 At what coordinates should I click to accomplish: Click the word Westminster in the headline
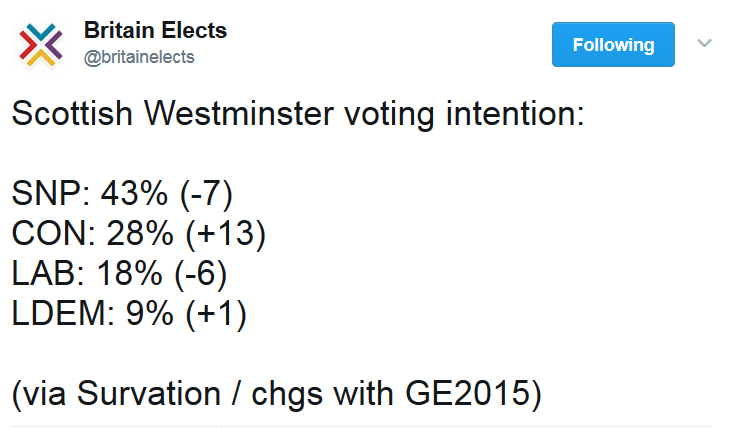pyautogui.click(x=239, y=113)
